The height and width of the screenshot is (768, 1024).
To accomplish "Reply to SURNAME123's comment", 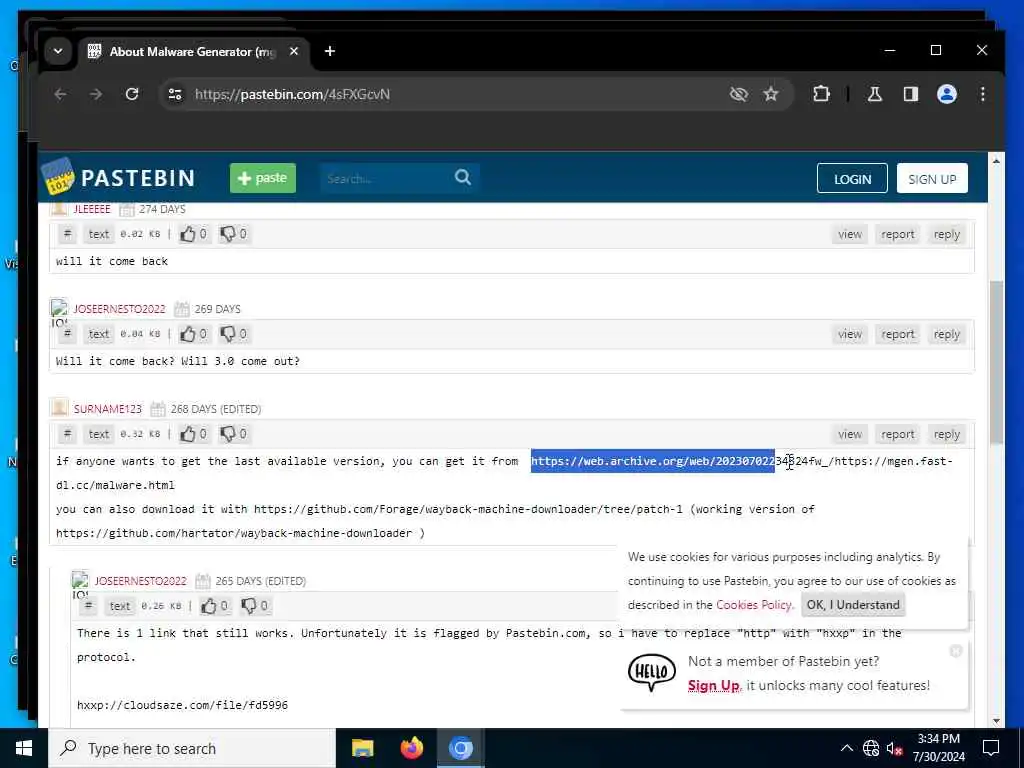I will 946,434.
